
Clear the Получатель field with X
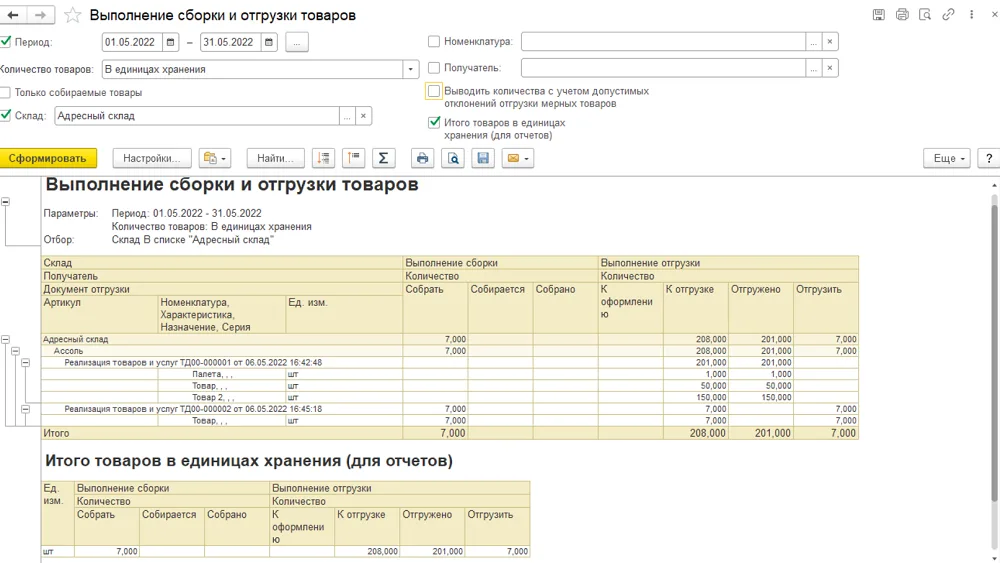tap(830, 68)
